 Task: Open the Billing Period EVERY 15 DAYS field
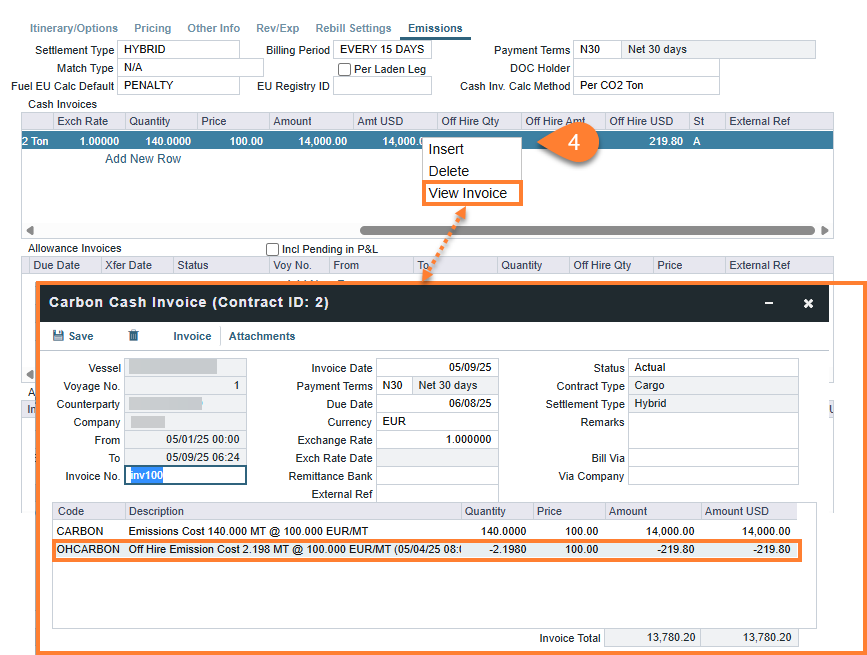tap(382, 49)
